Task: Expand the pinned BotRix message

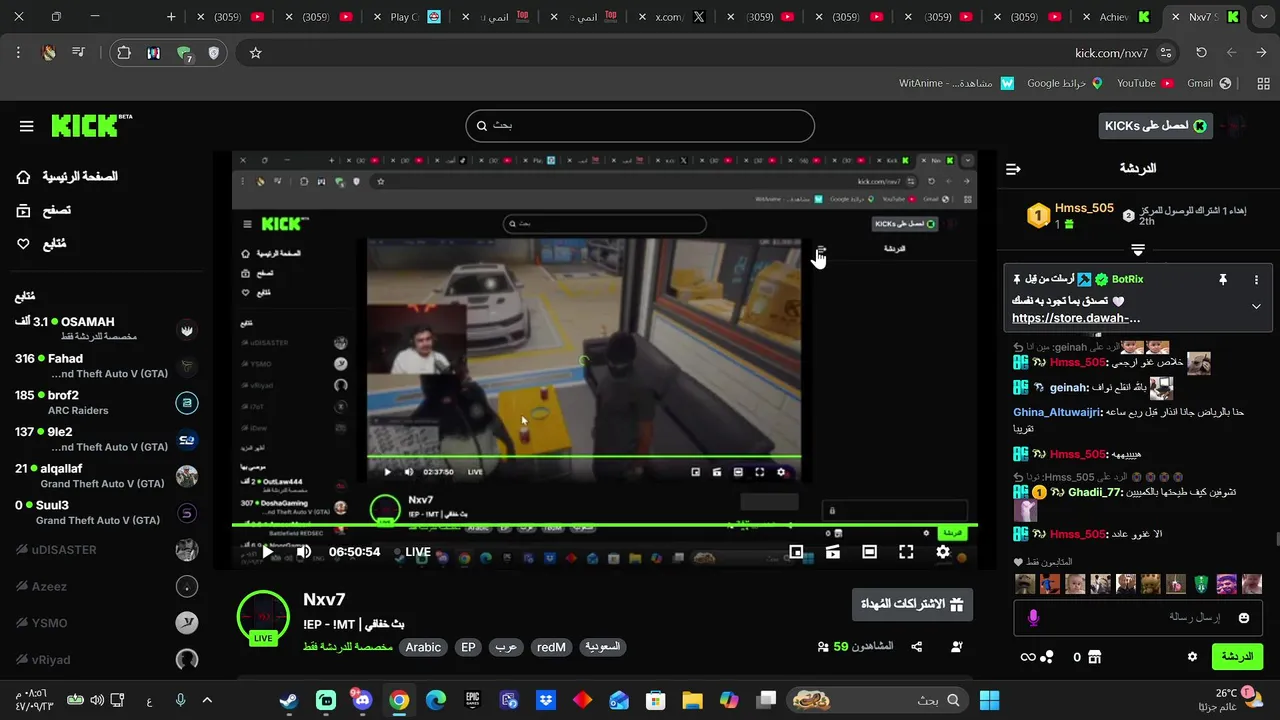Action: coord(1256,307)
